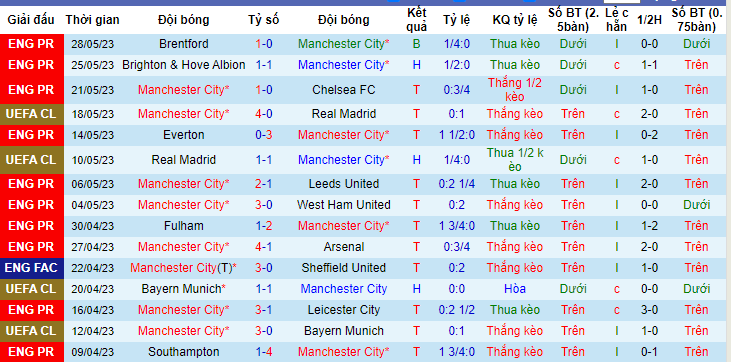Click the 'Hòa' result cell
Image resolution: width=731 pixels, height=362 pixels.
515,289
